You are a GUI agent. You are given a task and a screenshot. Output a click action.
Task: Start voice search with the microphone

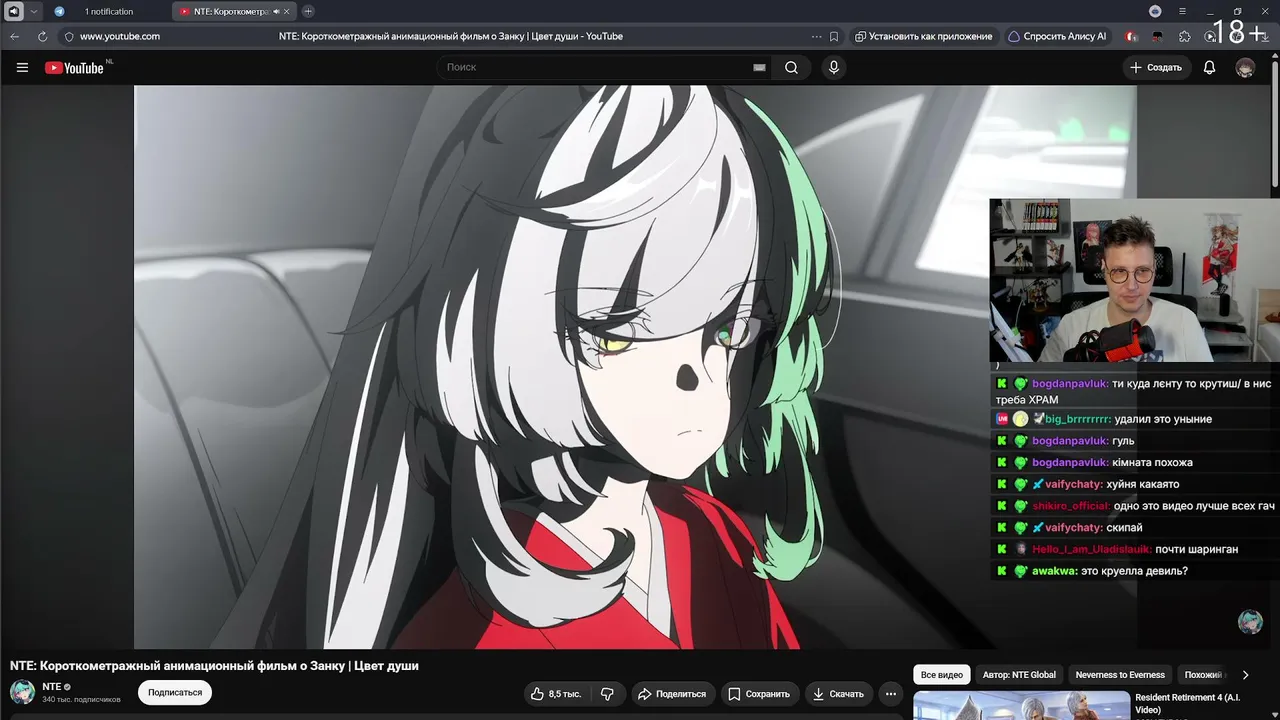click(834, 67)
